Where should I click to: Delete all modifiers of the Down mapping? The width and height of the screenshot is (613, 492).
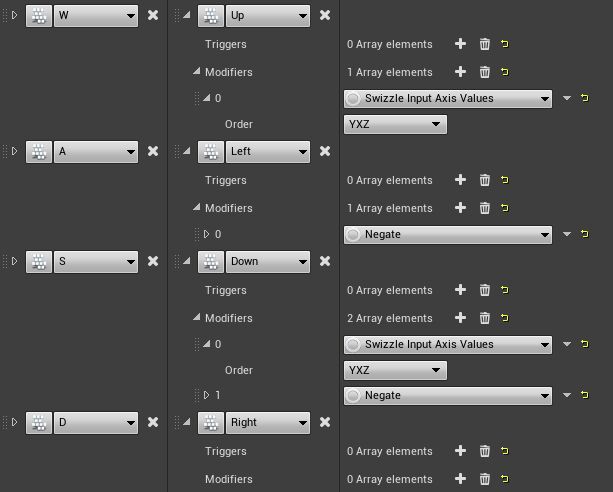(x=485, y=318)
